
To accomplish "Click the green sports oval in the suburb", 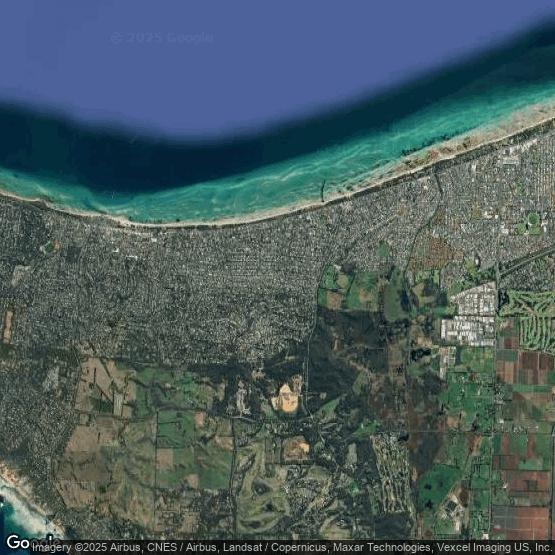I will [x=533, y=220].
